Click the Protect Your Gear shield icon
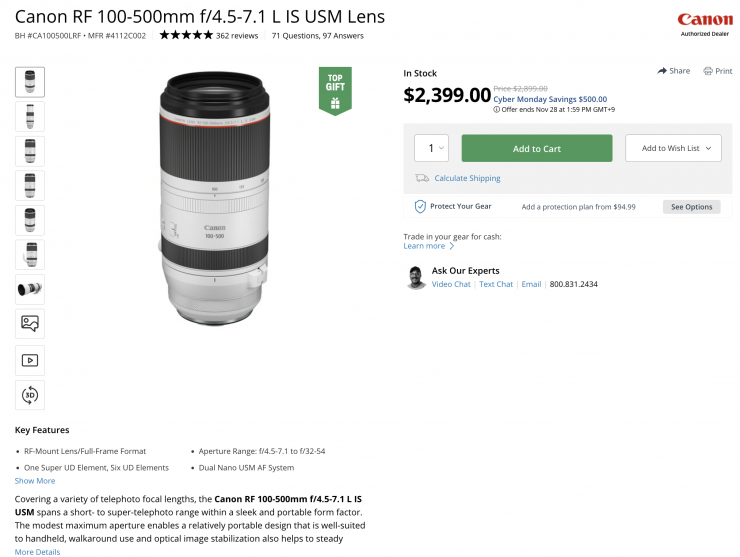 click(x=421, y=206)
